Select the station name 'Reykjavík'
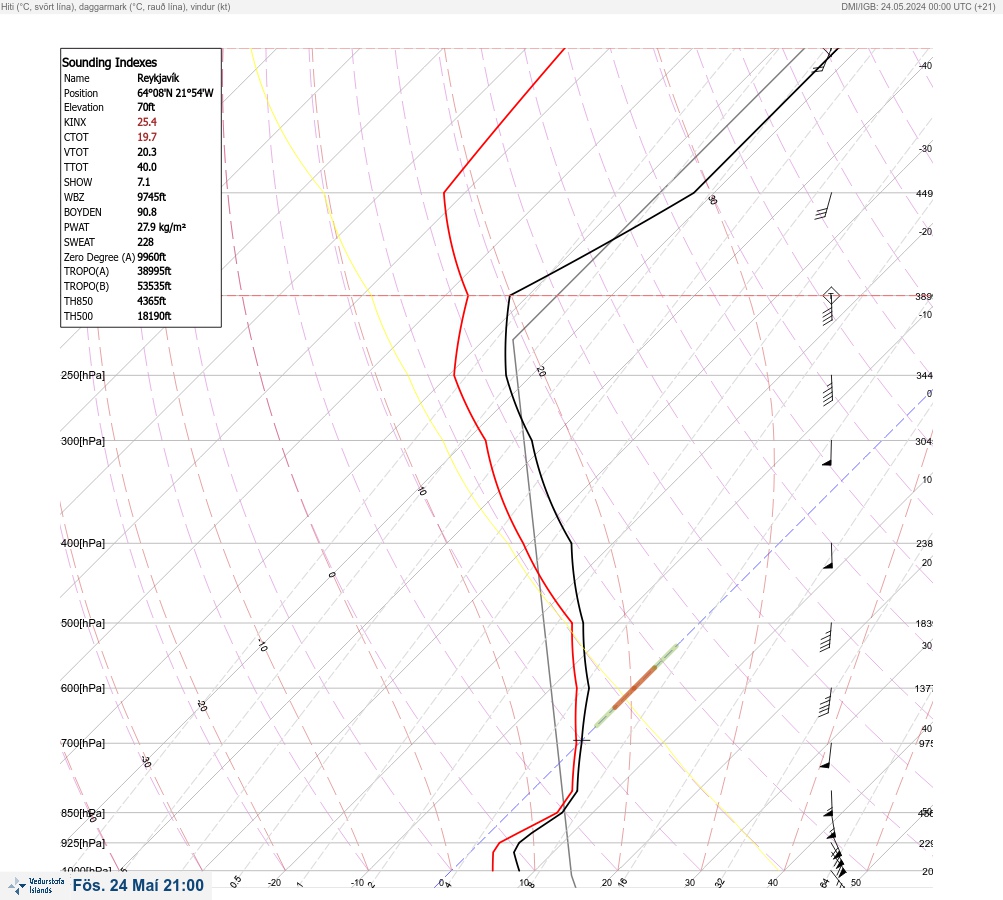This screenshot has height=900, width=1003. point(158,78)
